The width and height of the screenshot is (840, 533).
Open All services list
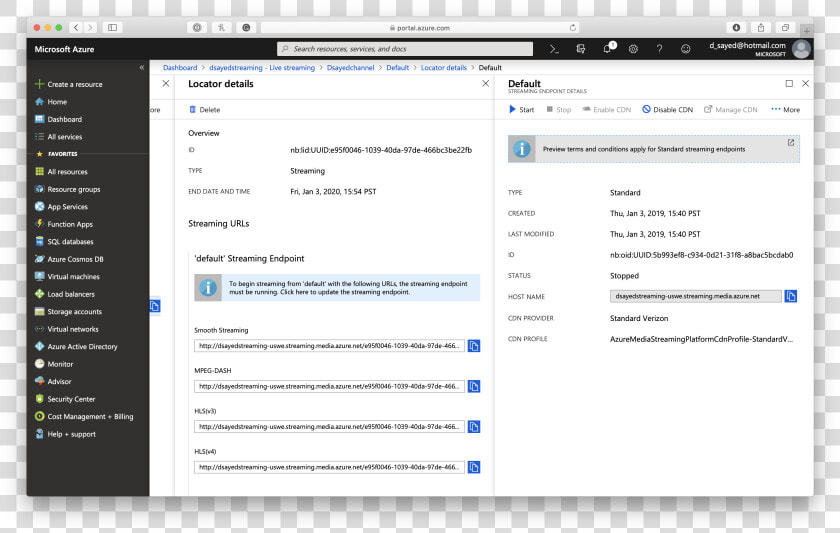pos(58,137)
